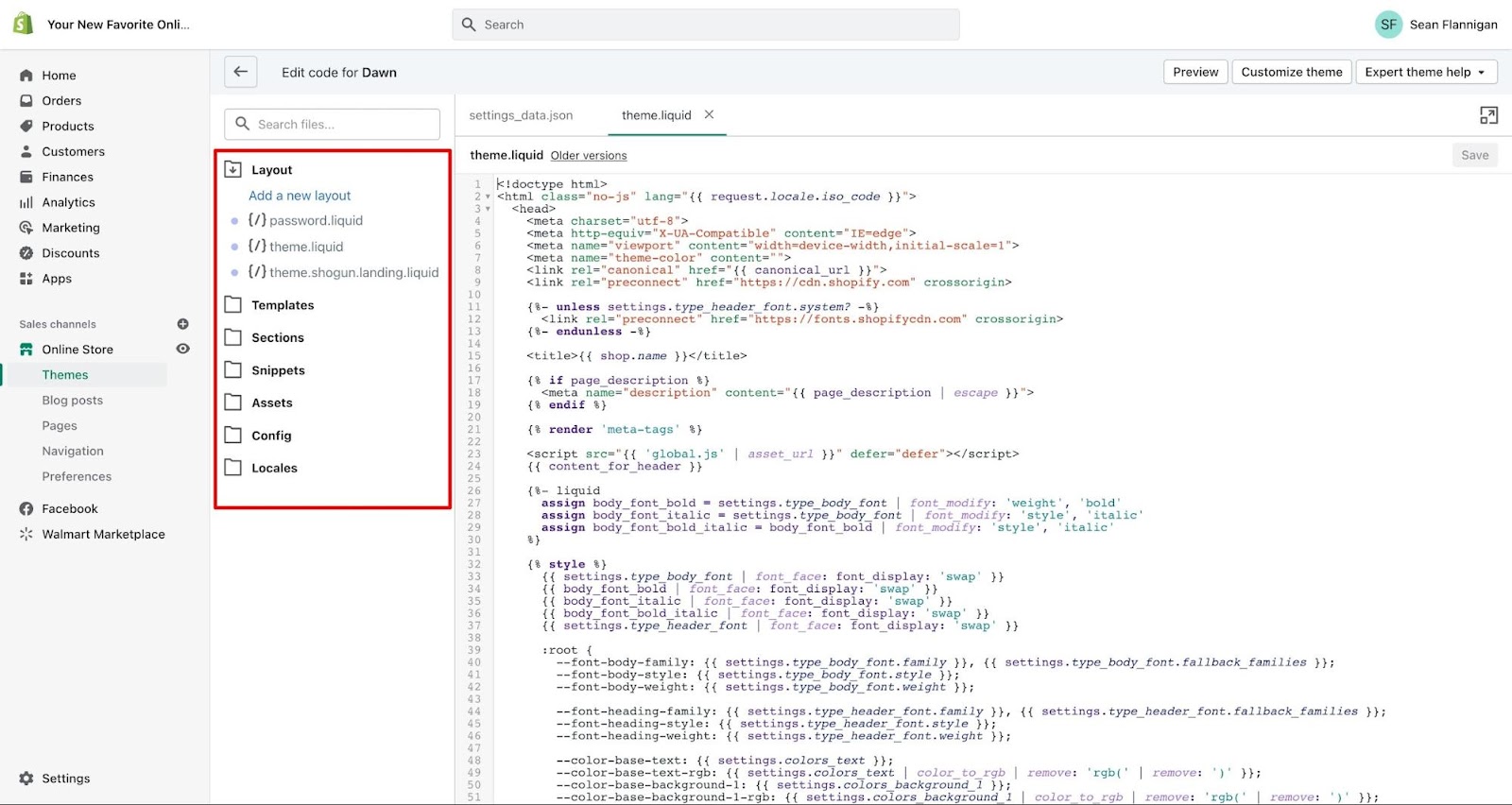Click the magnifier icon in top search
1512x805 pixels.
469,25
